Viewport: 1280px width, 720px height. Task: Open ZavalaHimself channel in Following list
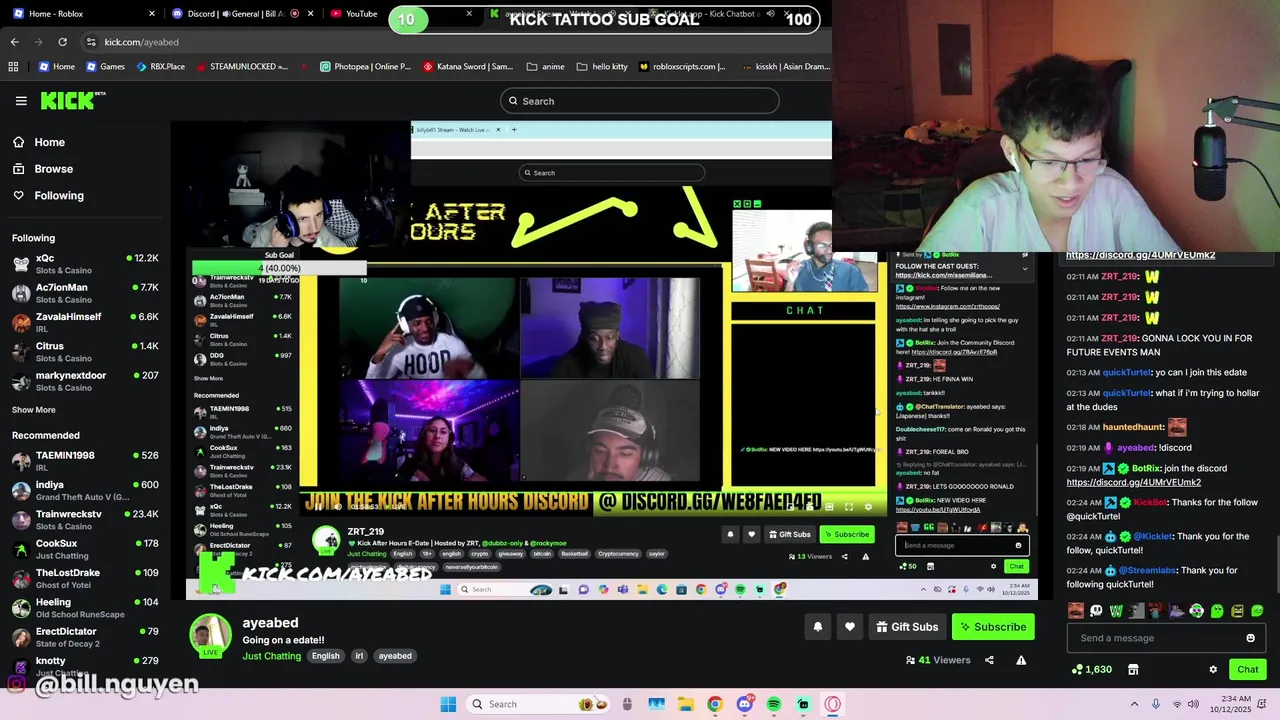(85, 322)
